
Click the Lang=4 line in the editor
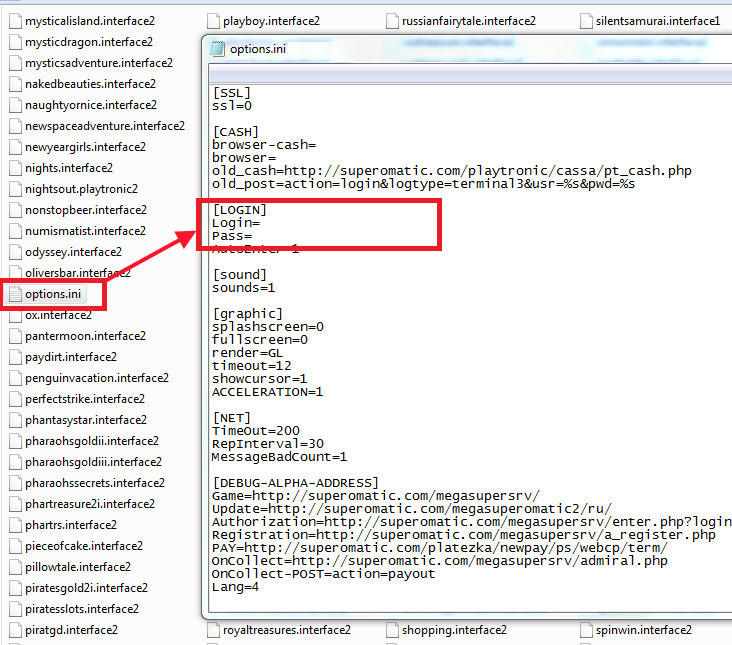pyautogui.click(x=236, y=587)
